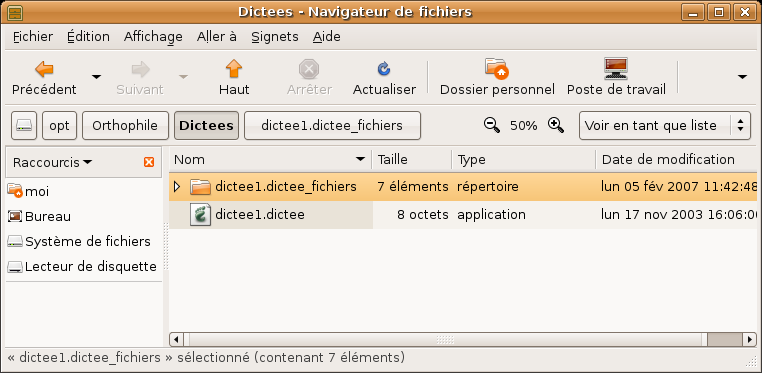Open Lecteur de disquette shortcut
Viewport: 762px width, 373px height.
(82, 267)
